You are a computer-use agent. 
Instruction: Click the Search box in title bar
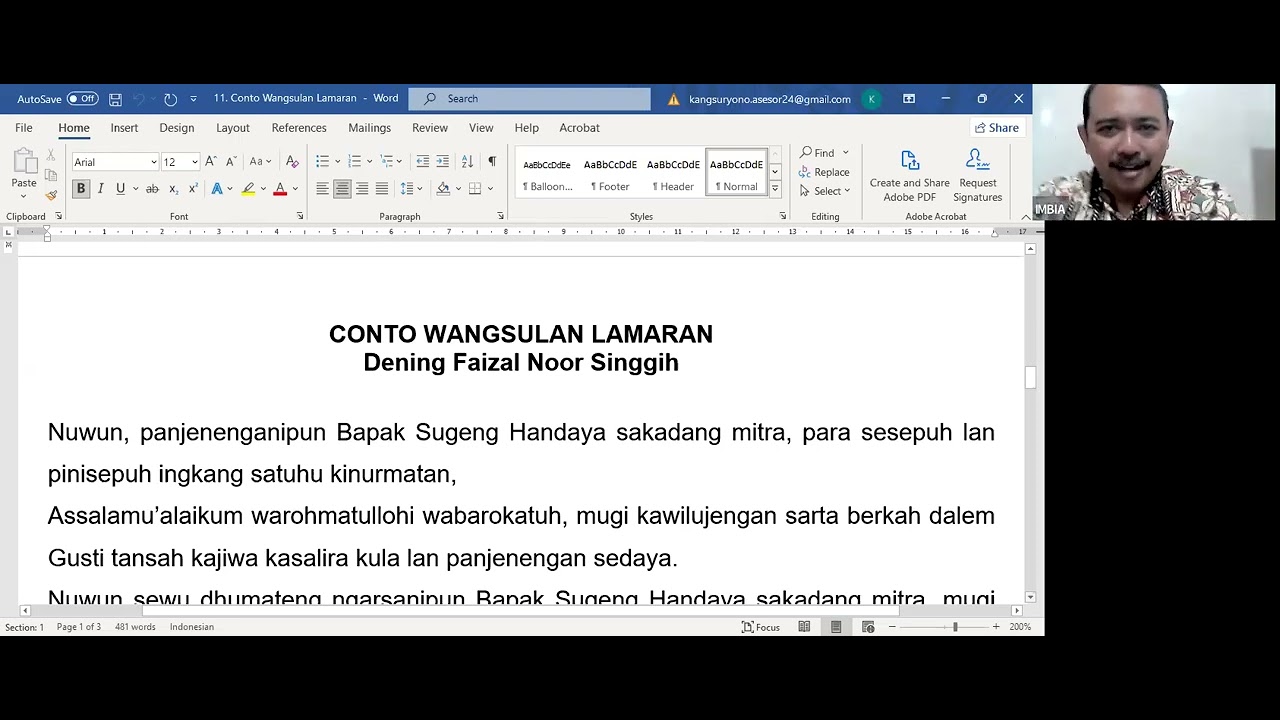click(530, 99)
